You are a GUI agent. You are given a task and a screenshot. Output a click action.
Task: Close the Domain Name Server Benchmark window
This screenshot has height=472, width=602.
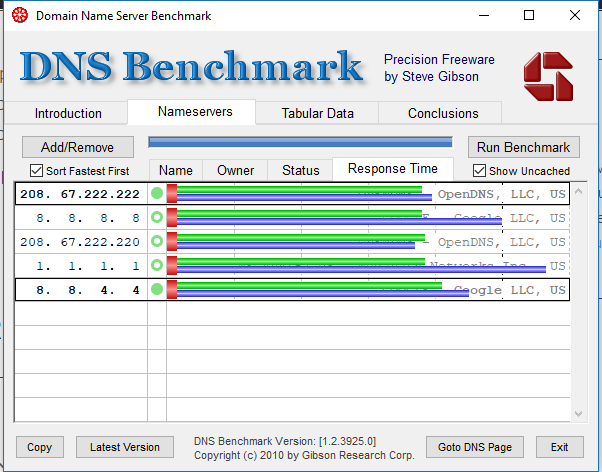pos(575,15)
